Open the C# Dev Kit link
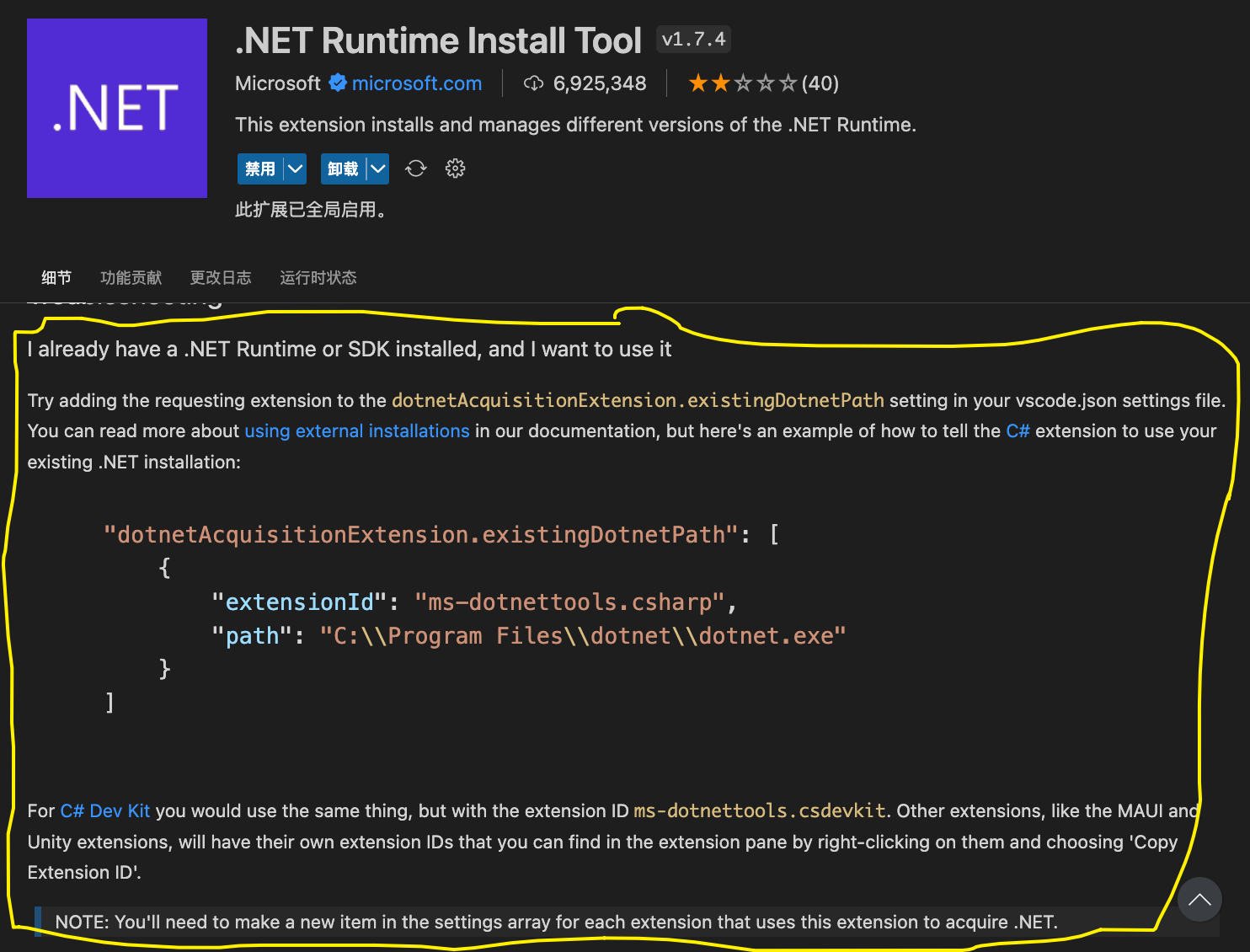Viewport: 1250px width, 952px height. click(x=105, y=810)
